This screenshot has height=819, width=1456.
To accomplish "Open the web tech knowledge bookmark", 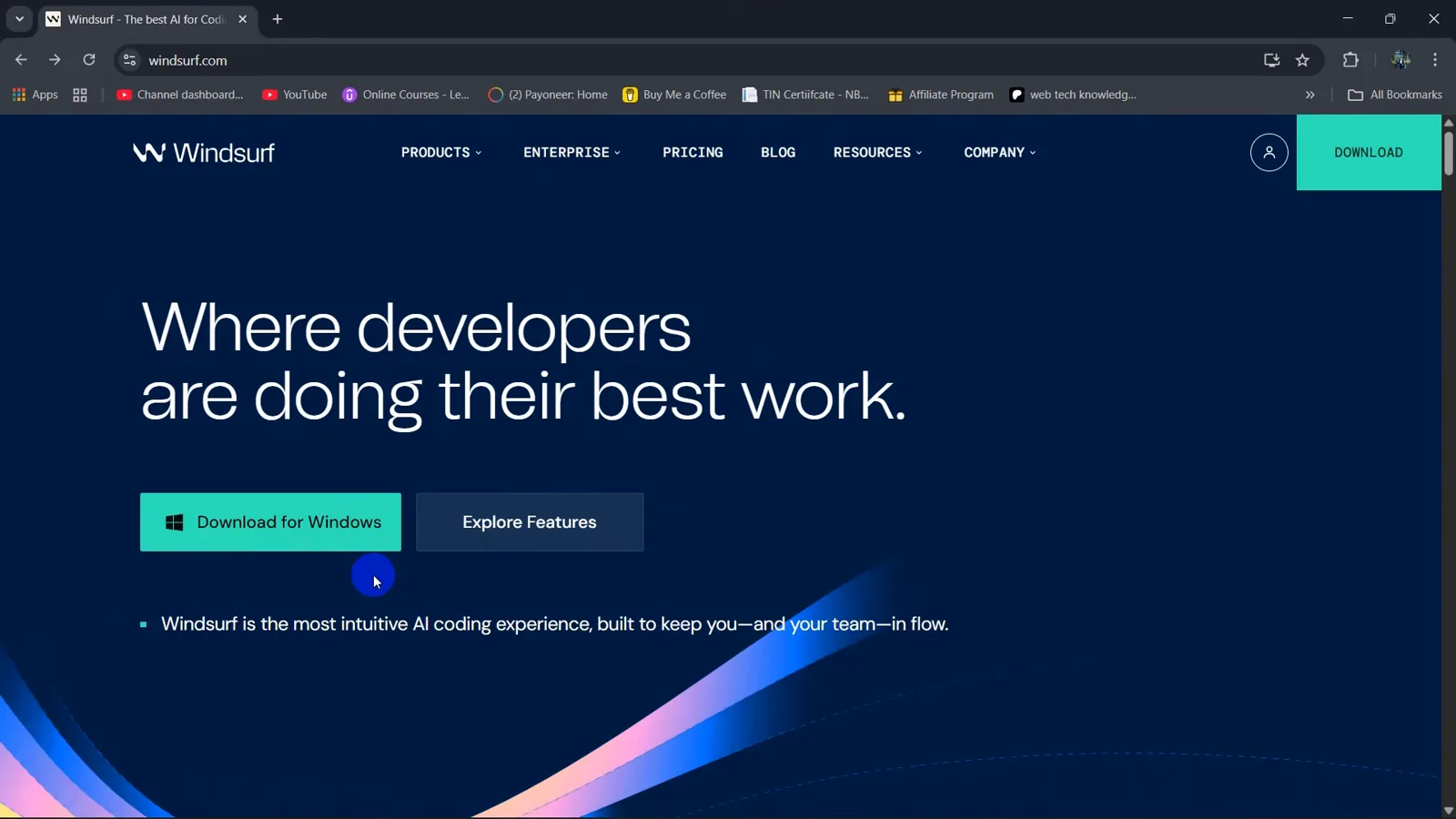I will tap(1073, 95).
